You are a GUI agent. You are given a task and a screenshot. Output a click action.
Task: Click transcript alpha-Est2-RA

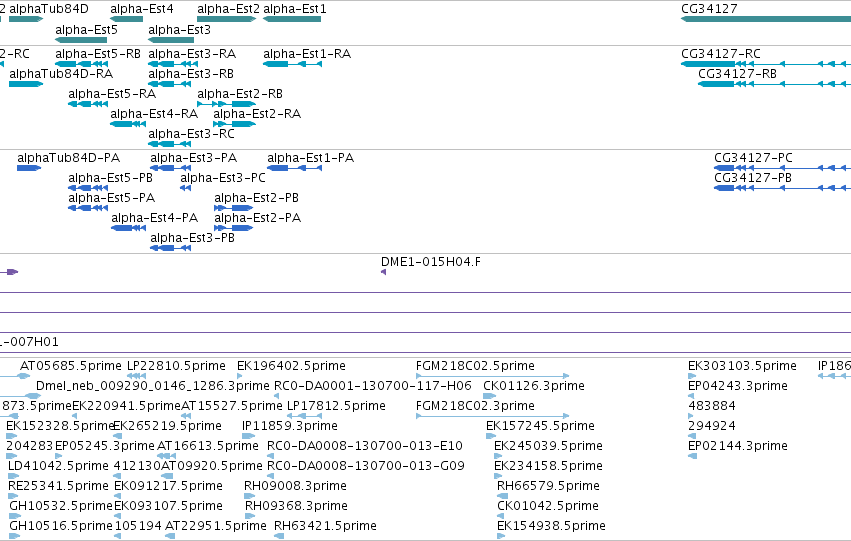click(x=234, y=124)
